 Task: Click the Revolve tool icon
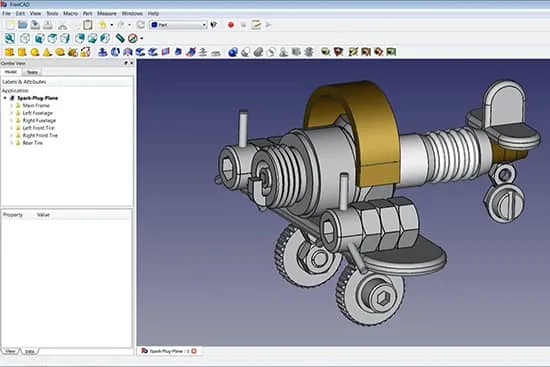(115, 52)
